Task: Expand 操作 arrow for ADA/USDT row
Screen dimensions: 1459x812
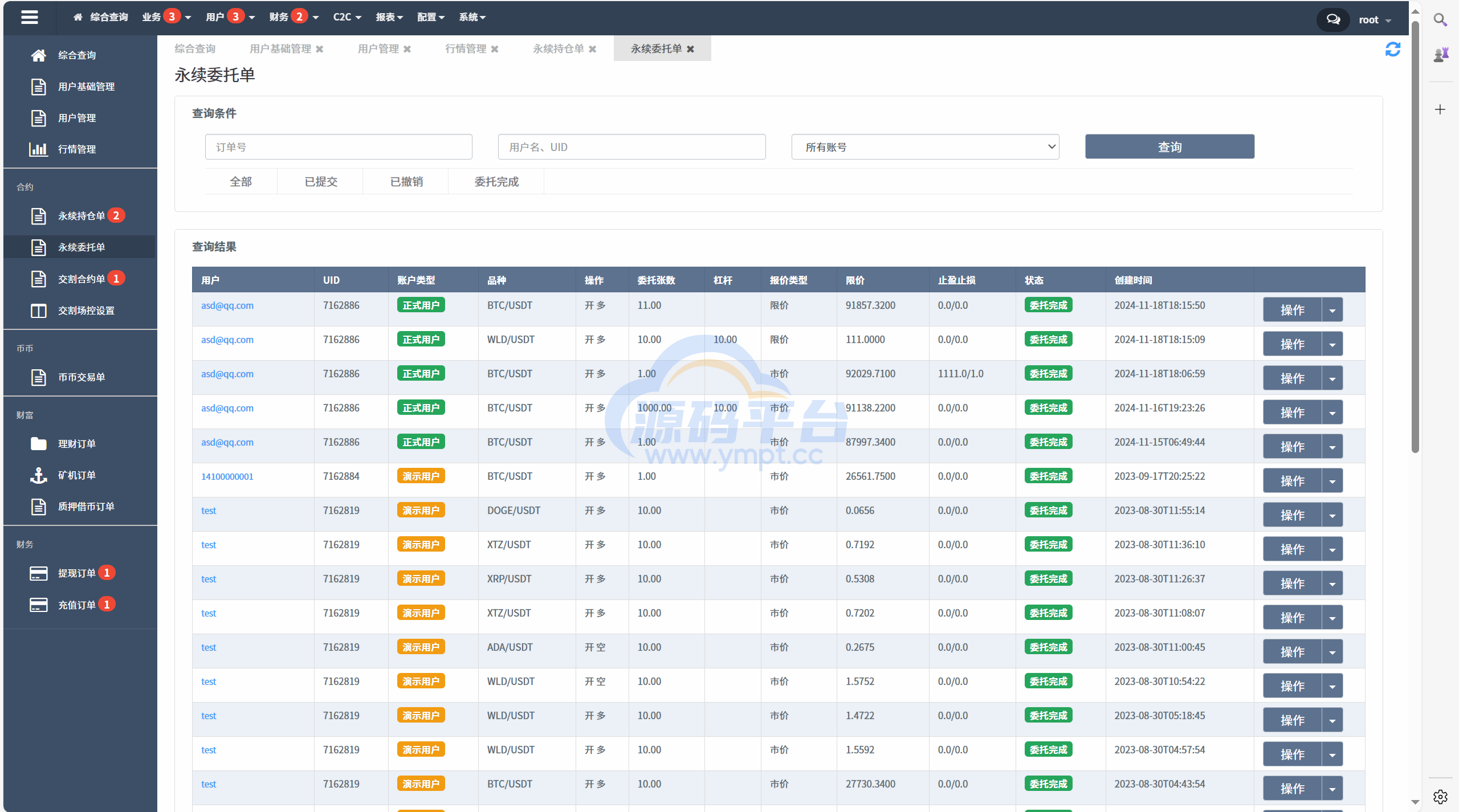Action: click(x=1332, y=652)
